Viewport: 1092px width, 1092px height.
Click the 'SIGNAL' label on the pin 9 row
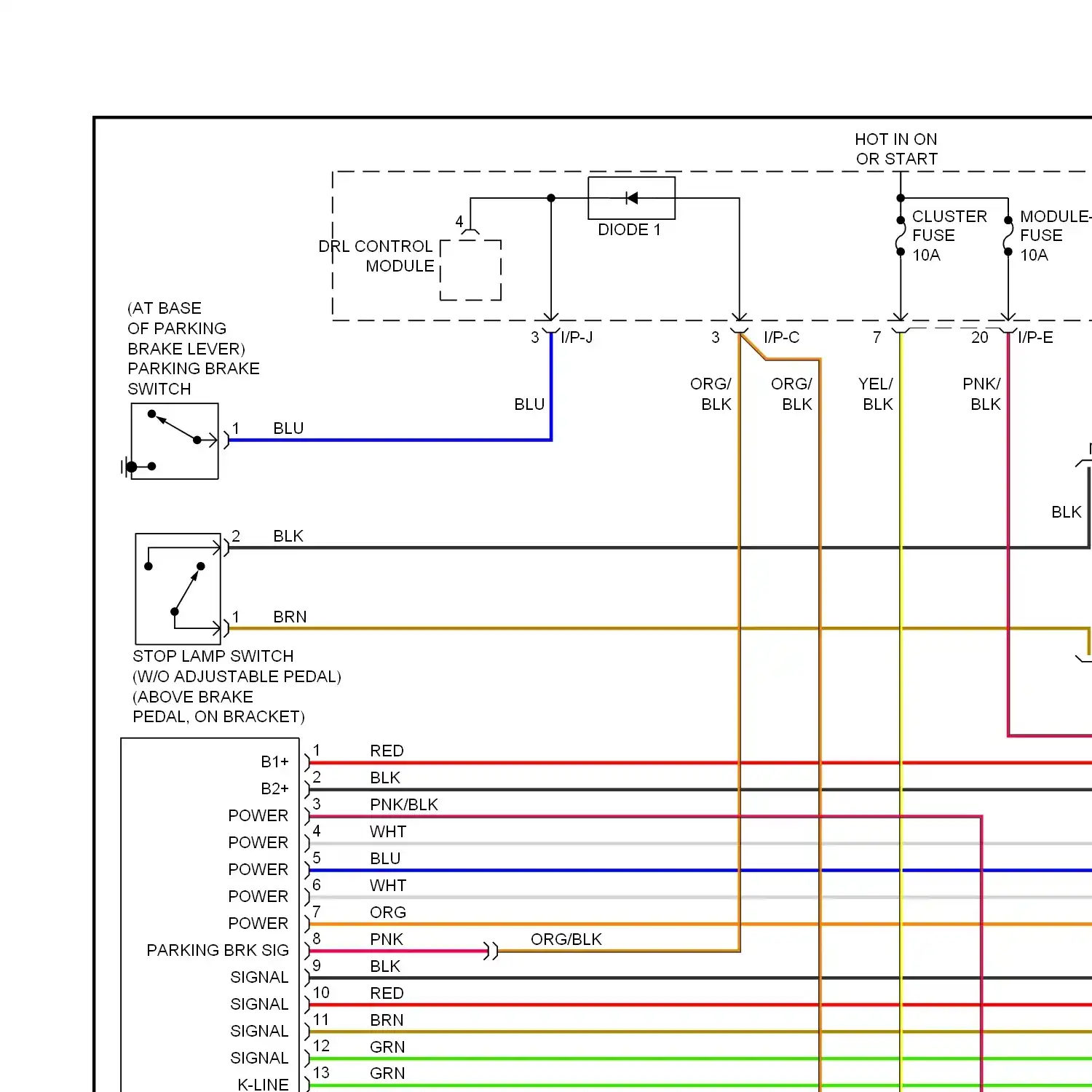[260, 977]
